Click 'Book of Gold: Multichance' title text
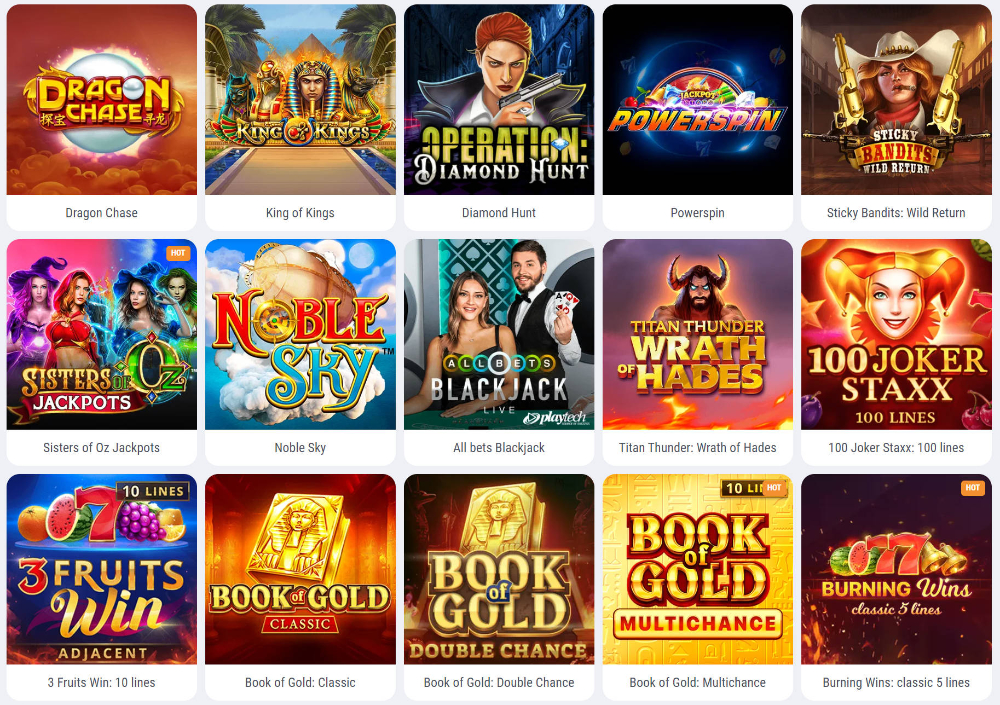 [x=698, y=683]
